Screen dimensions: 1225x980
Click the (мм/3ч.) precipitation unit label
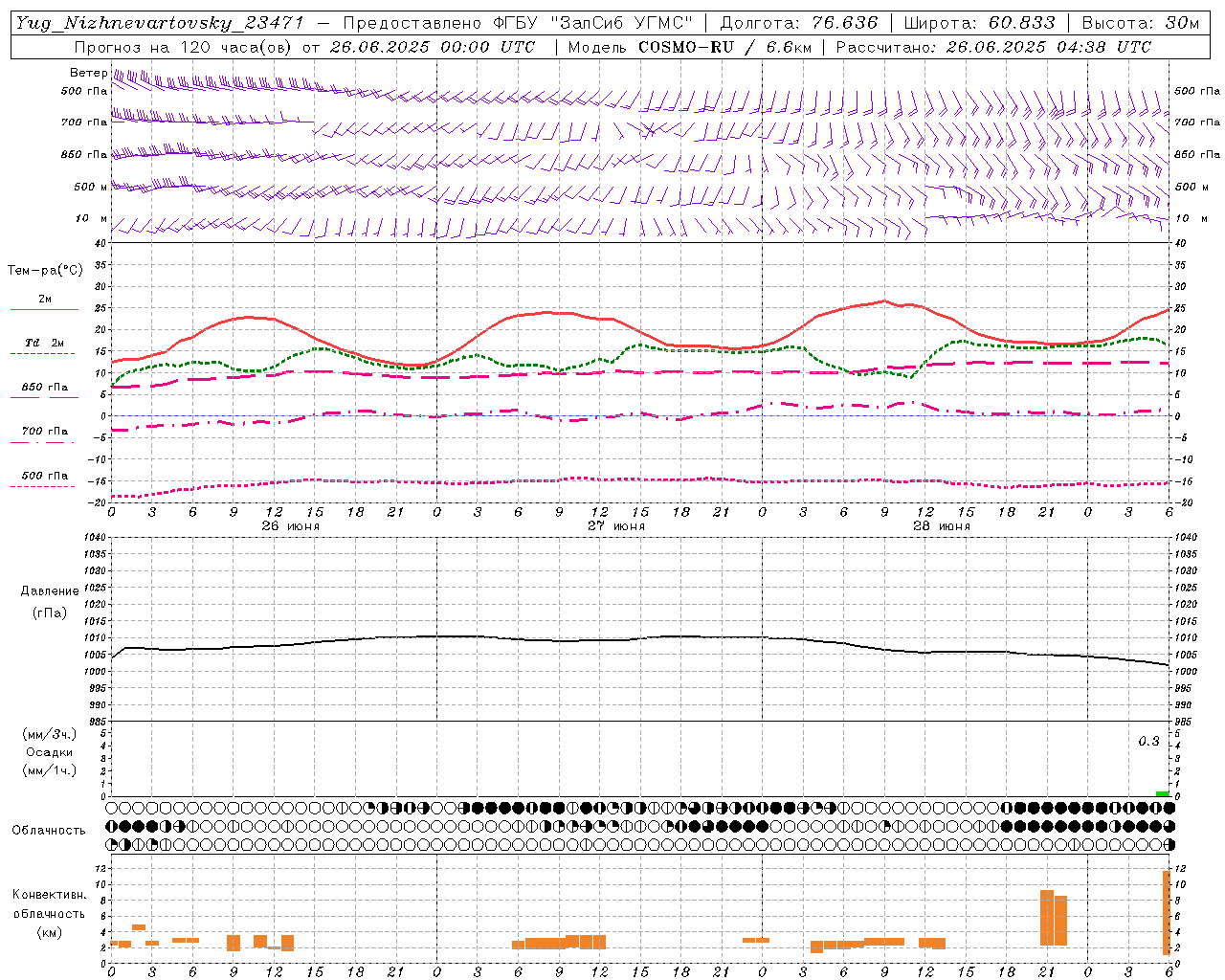[x=50, y=734]
